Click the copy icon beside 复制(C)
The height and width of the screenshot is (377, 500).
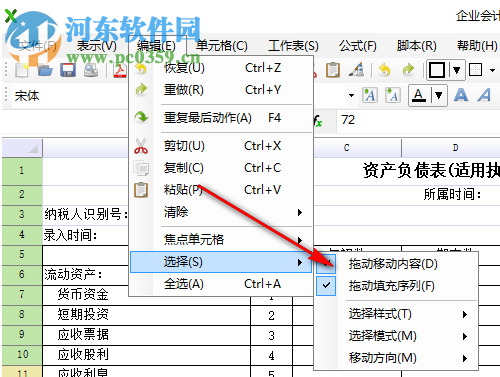click(x=141, y=168)
